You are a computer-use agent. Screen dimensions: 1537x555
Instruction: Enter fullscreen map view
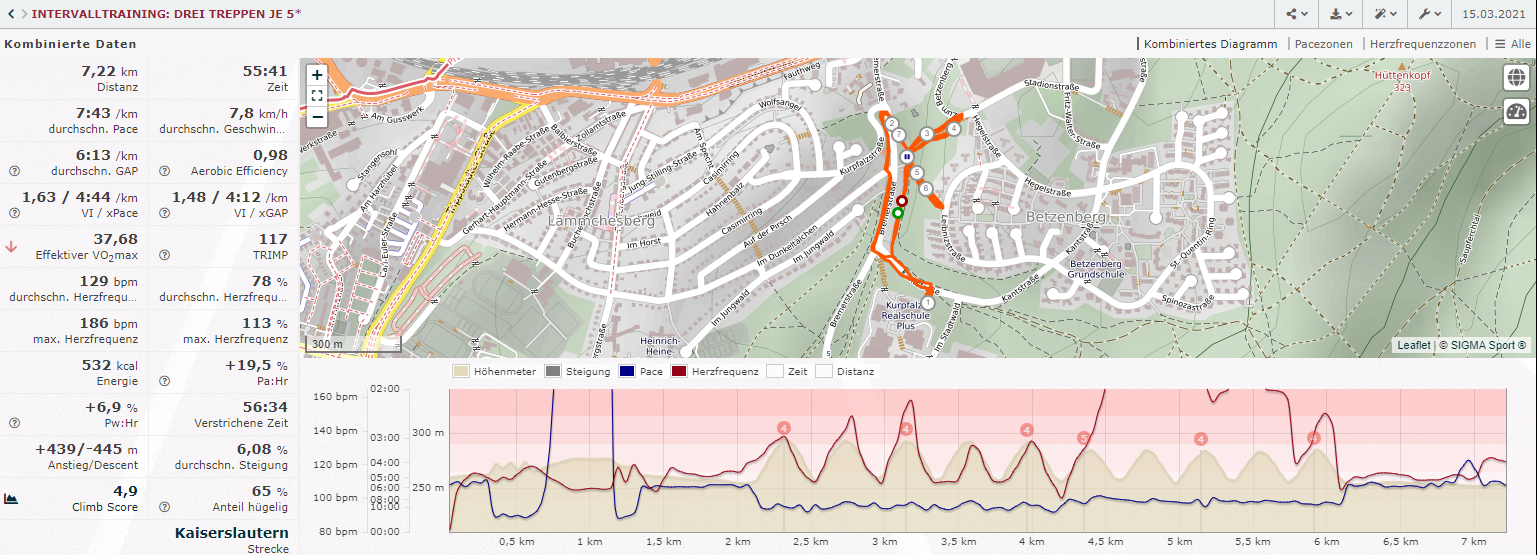click(317, 96)
